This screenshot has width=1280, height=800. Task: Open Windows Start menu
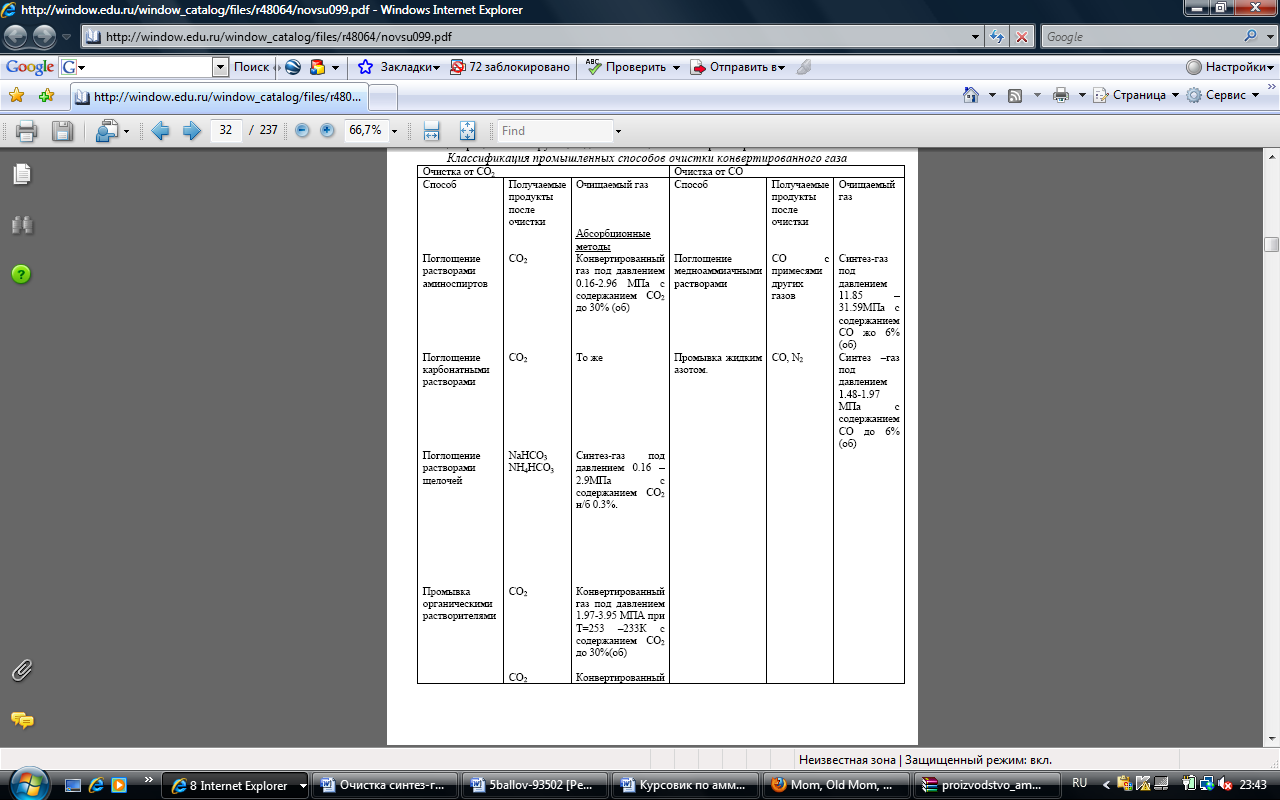[x=27, y=783]
